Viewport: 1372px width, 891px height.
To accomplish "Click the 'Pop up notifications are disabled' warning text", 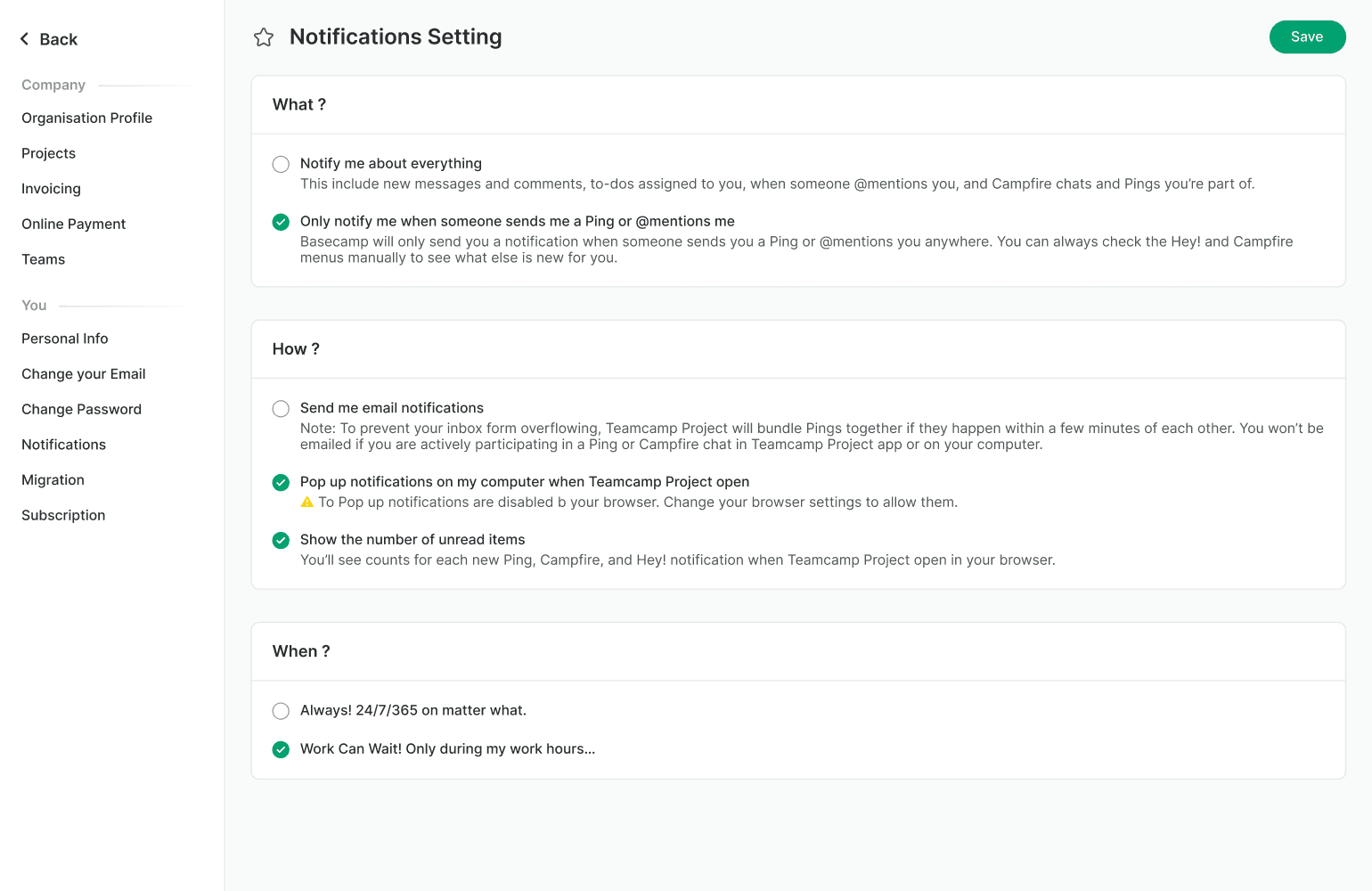I will click(x=638, y=503).
